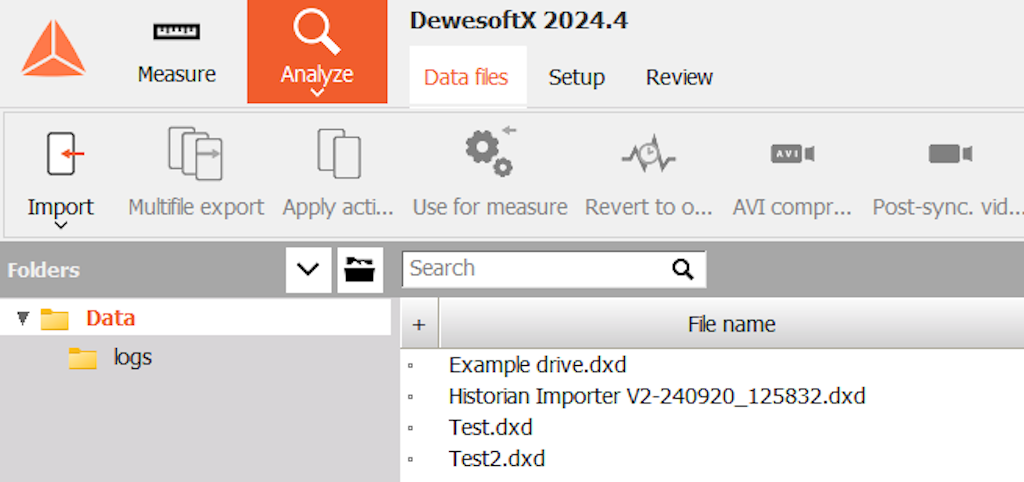
Task: Click the open folder browse icon
Action: coord(360,269)
